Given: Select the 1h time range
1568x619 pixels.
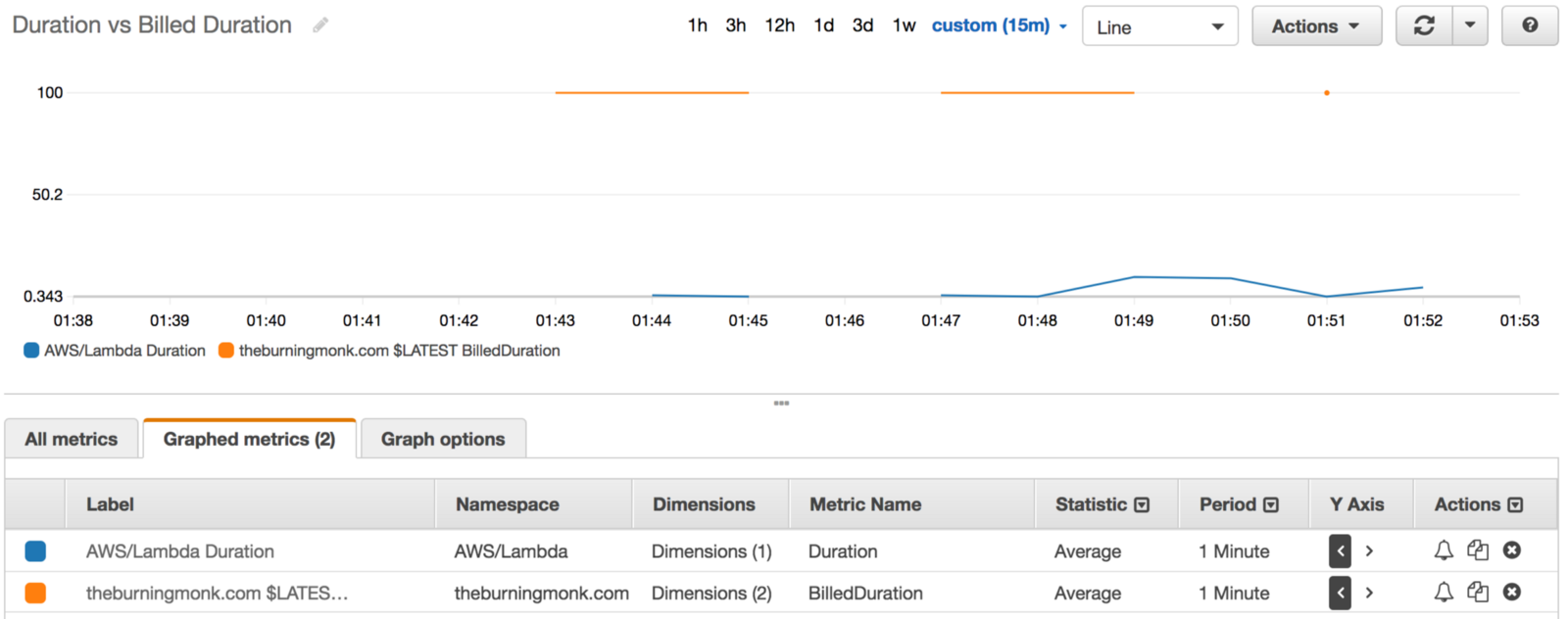Looking at the screenshot, I should [x=697, y=25].
